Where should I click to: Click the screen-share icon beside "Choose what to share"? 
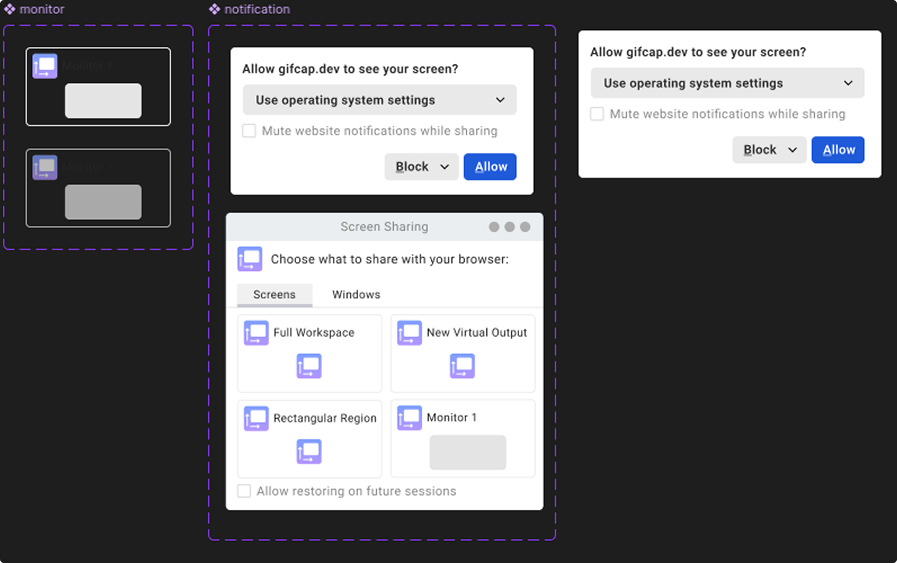[x=250, y=259]
